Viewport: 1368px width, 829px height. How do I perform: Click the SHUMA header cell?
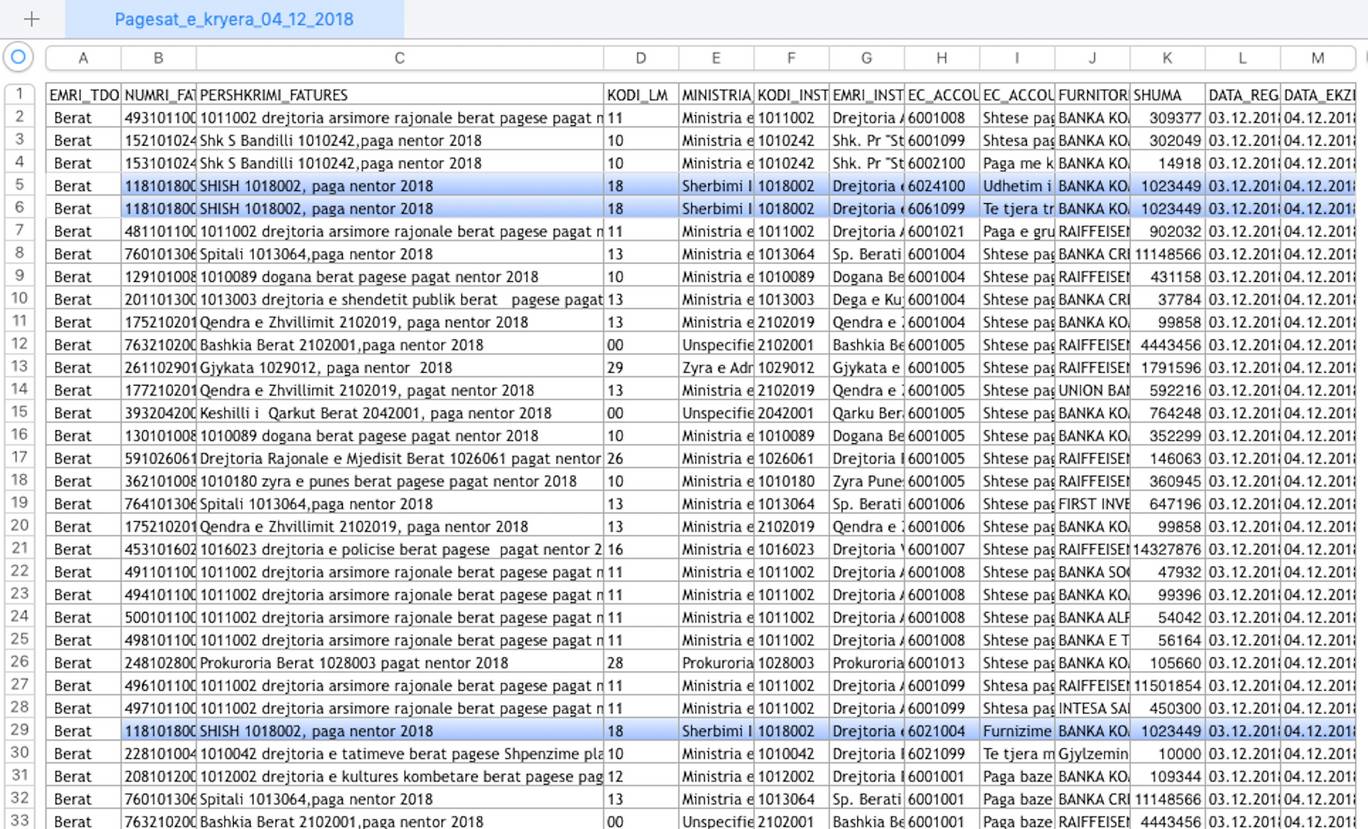coord(1167,95)
